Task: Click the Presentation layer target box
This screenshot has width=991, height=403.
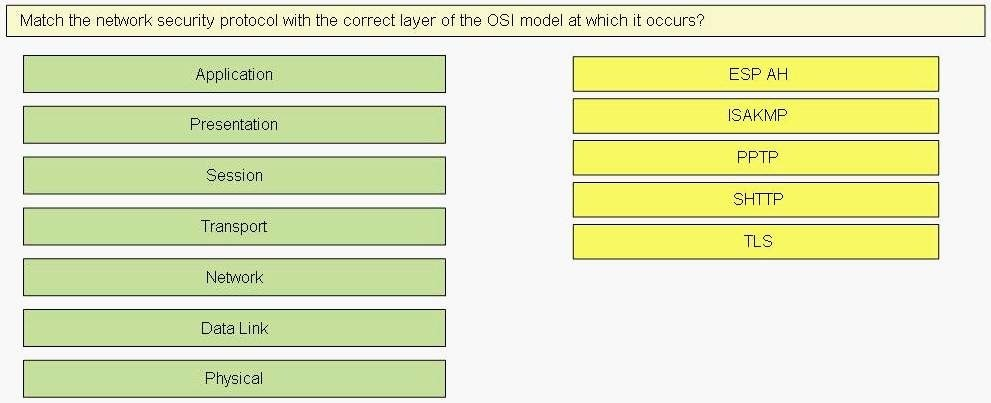Action: 234,124
